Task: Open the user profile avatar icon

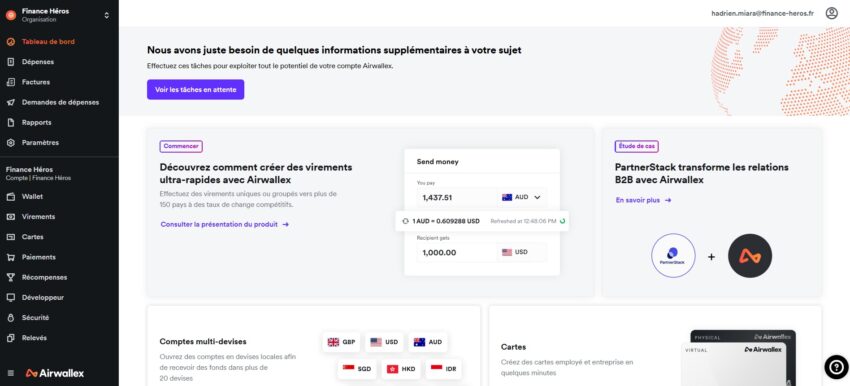Action: [832, 13]
